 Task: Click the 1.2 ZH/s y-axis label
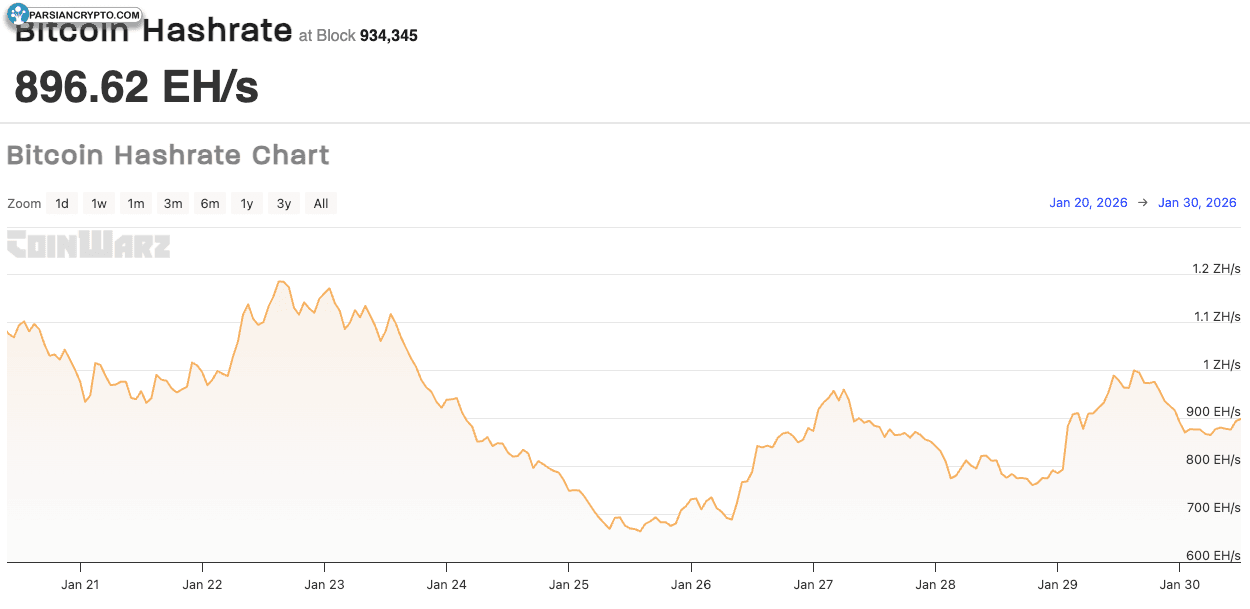[x=1216, y=269]
